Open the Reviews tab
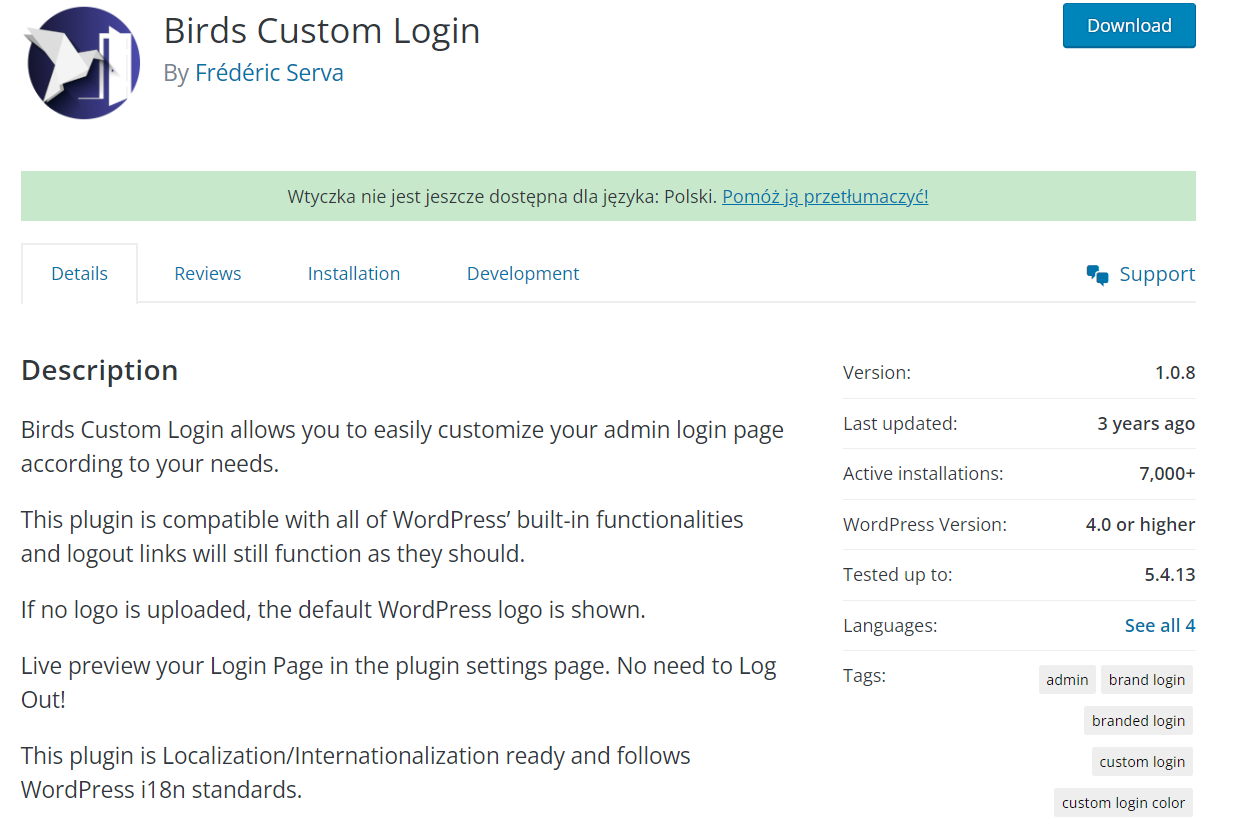The width and height of the screenshot is (1241, 827). pos(207,273)
